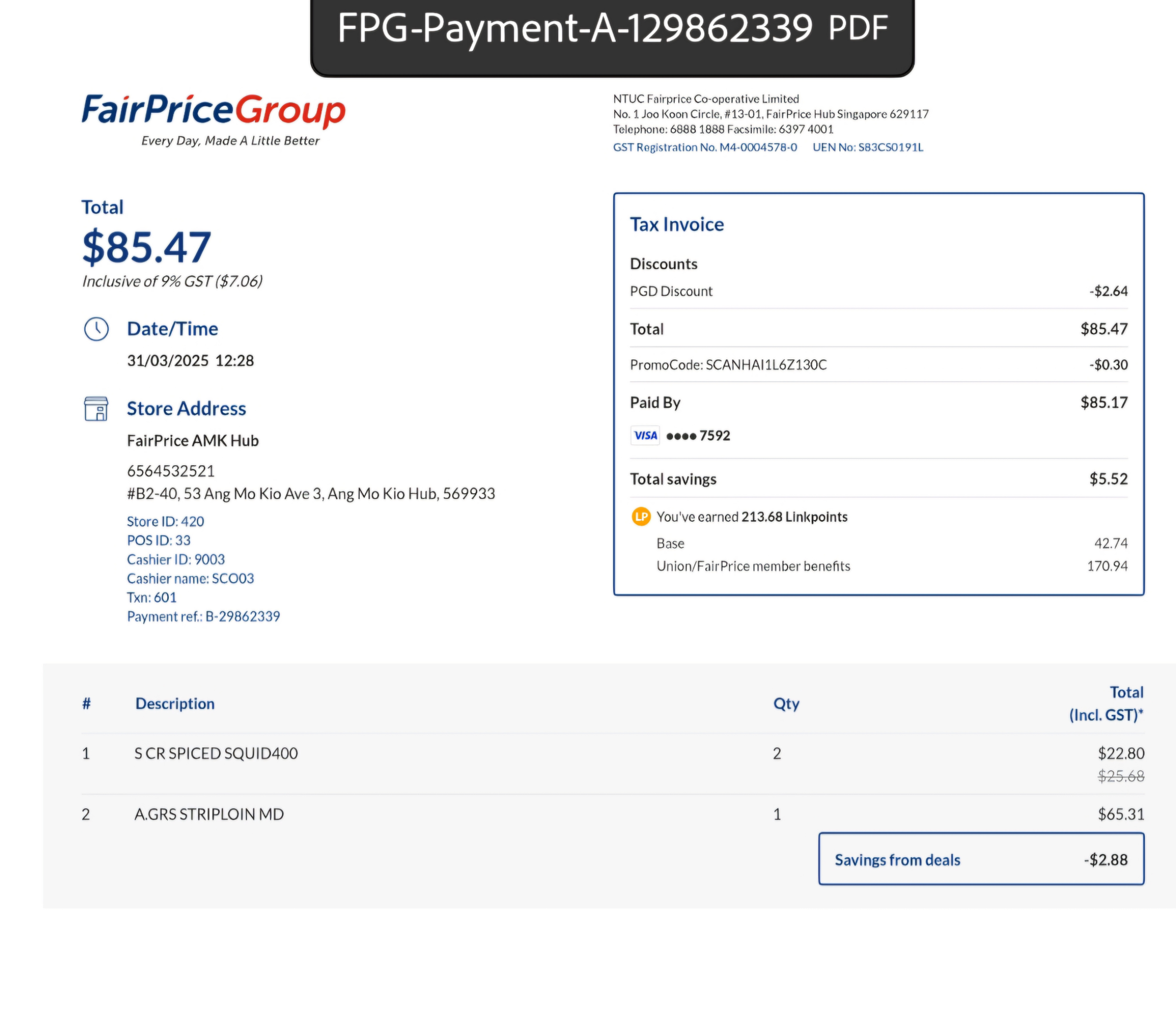
Task: Click 'UEN No: S83CS0191L'
Action: coord(868,147)
